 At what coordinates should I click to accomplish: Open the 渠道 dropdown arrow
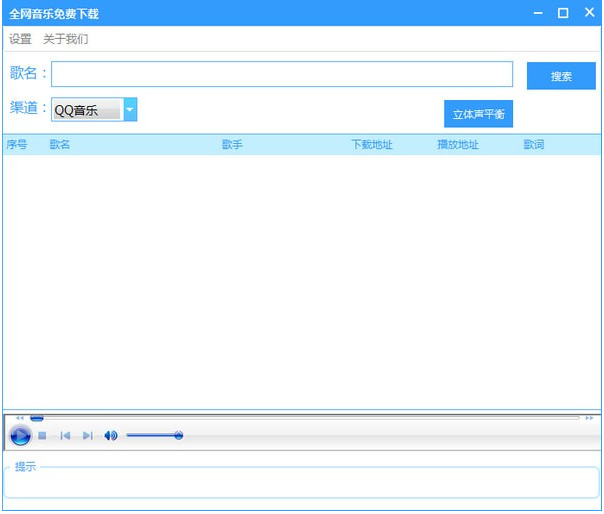130,110
